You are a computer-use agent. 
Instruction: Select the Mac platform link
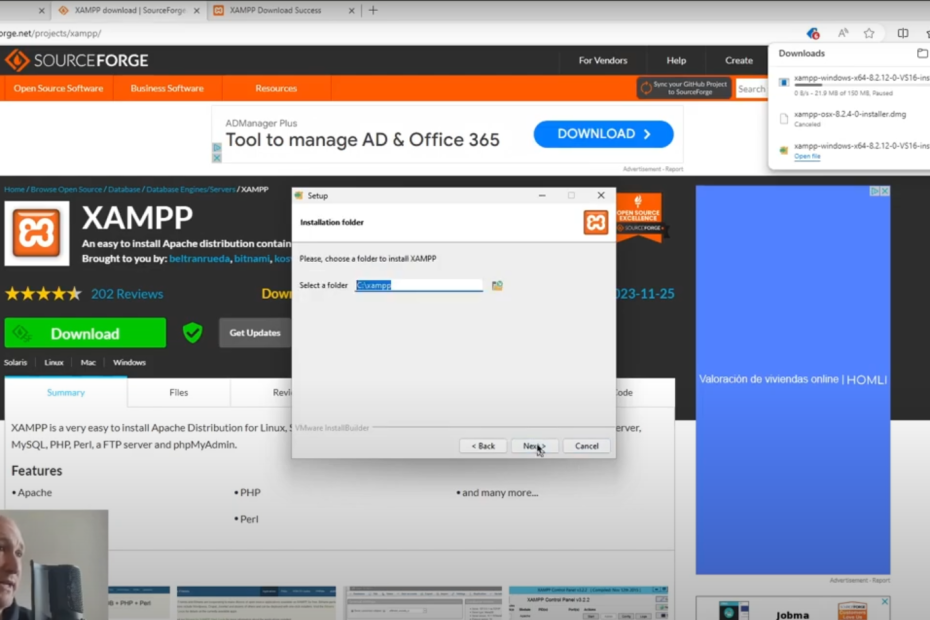point(88,363)
